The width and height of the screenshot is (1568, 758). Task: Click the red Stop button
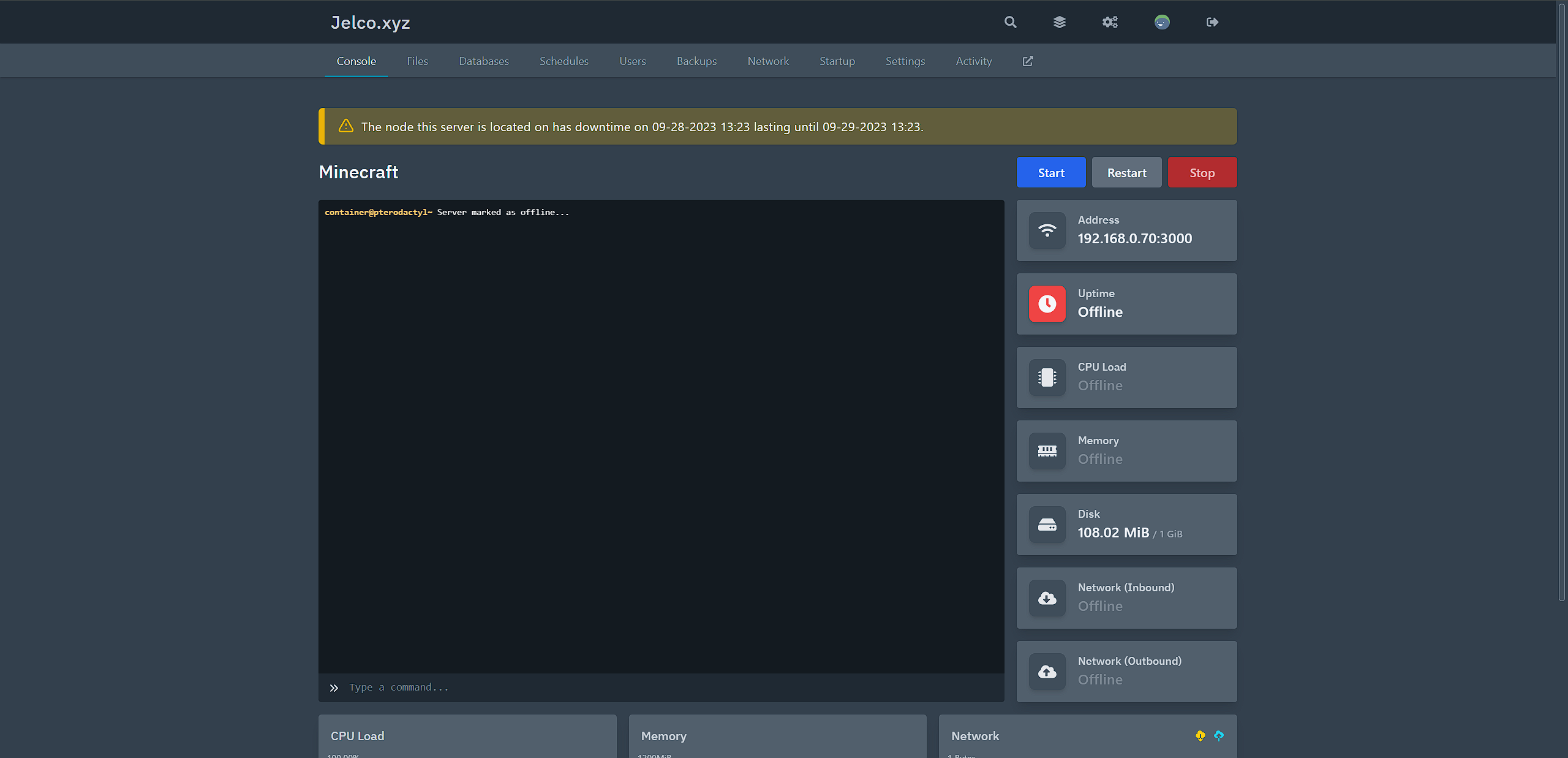point(1202,172)
